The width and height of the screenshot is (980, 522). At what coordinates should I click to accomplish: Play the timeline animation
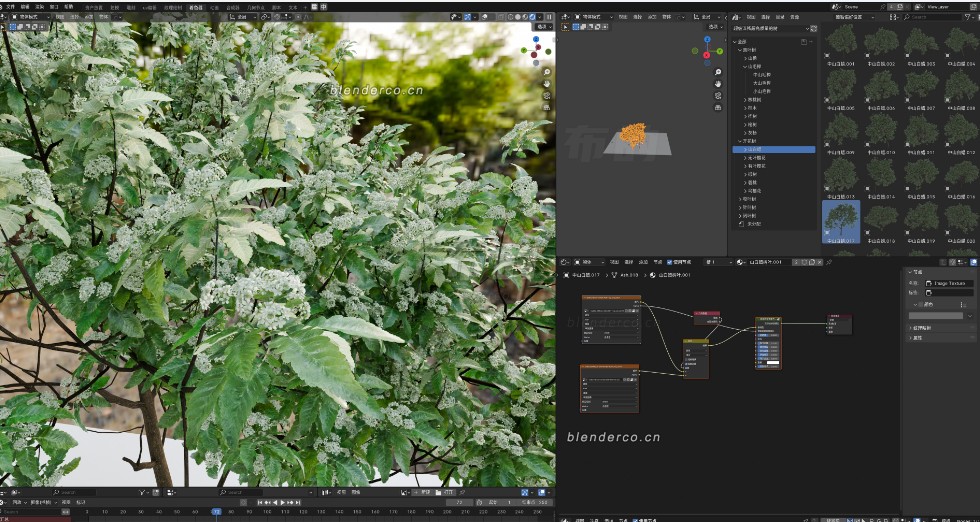tap(282, 503)
